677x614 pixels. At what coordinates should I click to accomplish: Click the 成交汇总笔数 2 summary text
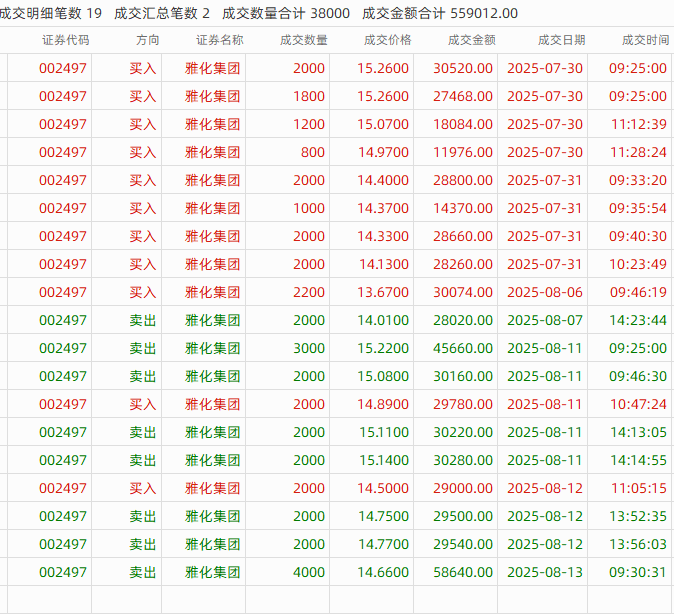point(162,13)
